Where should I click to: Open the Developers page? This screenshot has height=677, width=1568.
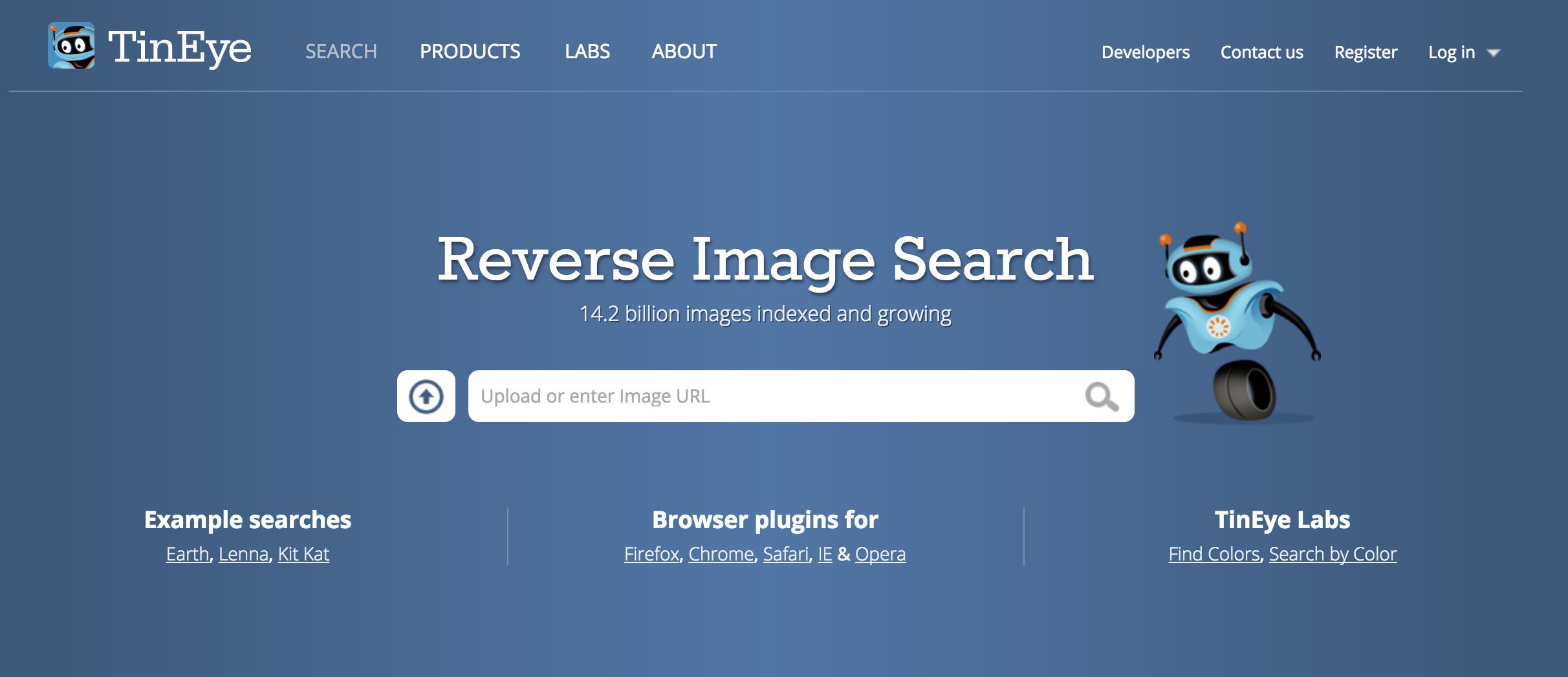[x=1146, y=52]
